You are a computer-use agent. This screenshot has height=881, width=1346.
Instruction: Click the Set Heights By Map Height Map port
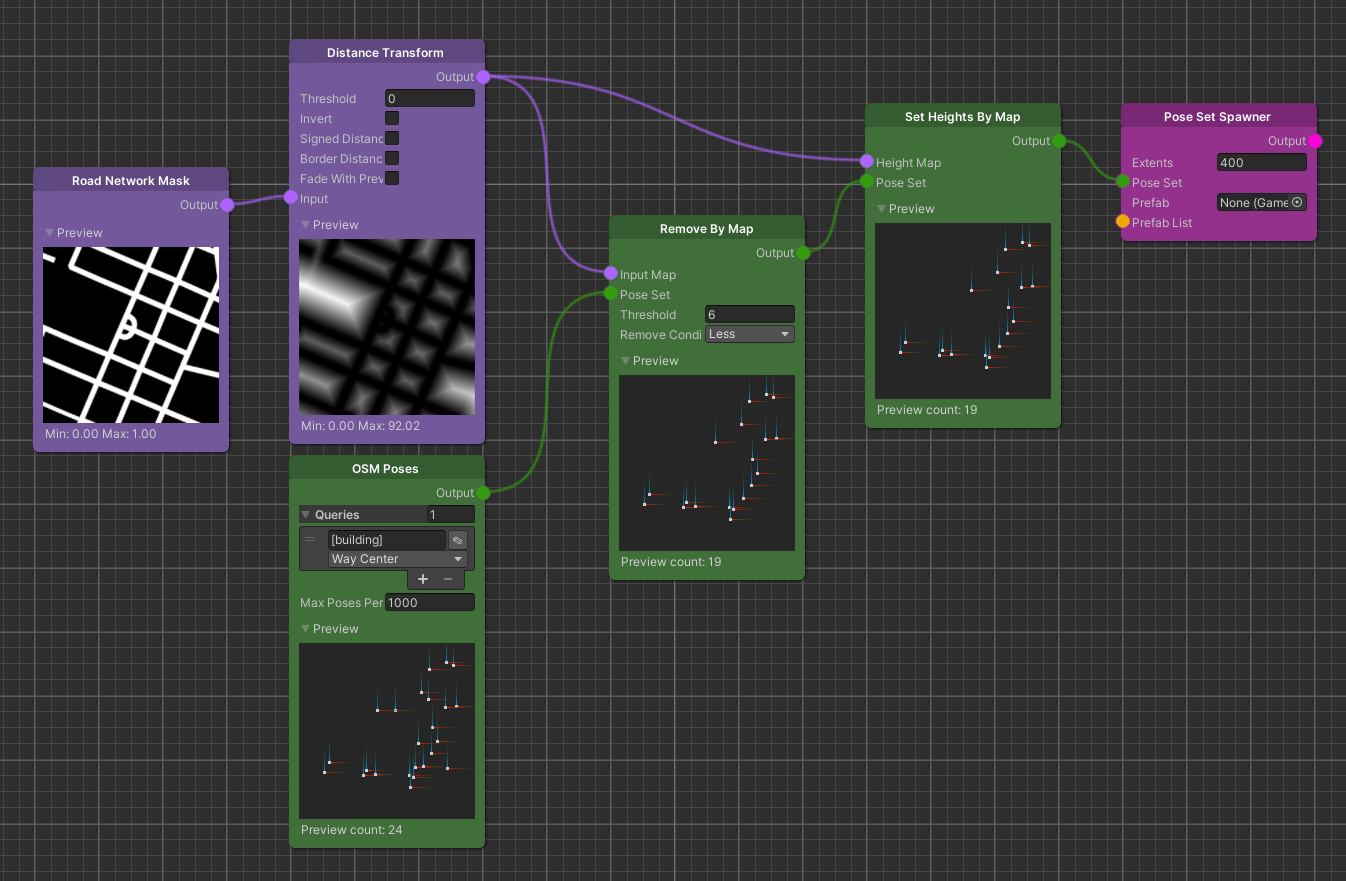(867, 162)
